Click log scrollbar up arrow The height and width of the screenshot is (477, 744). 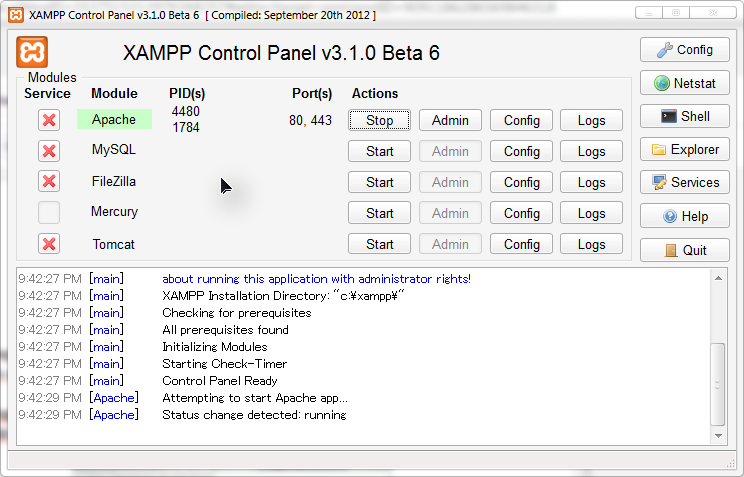pyautogui.click(x=718, y=278)
